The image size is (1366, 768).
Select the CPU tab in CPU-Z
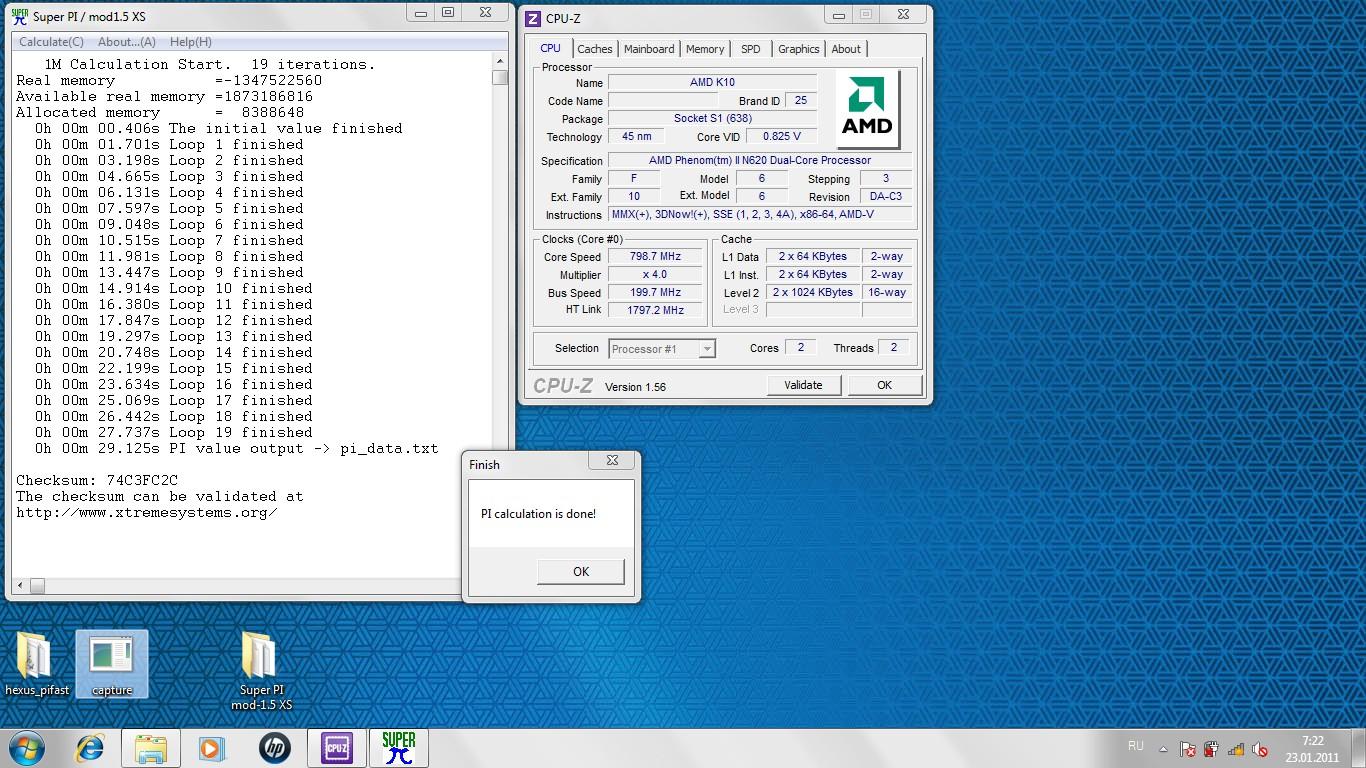tap(551, 48)
